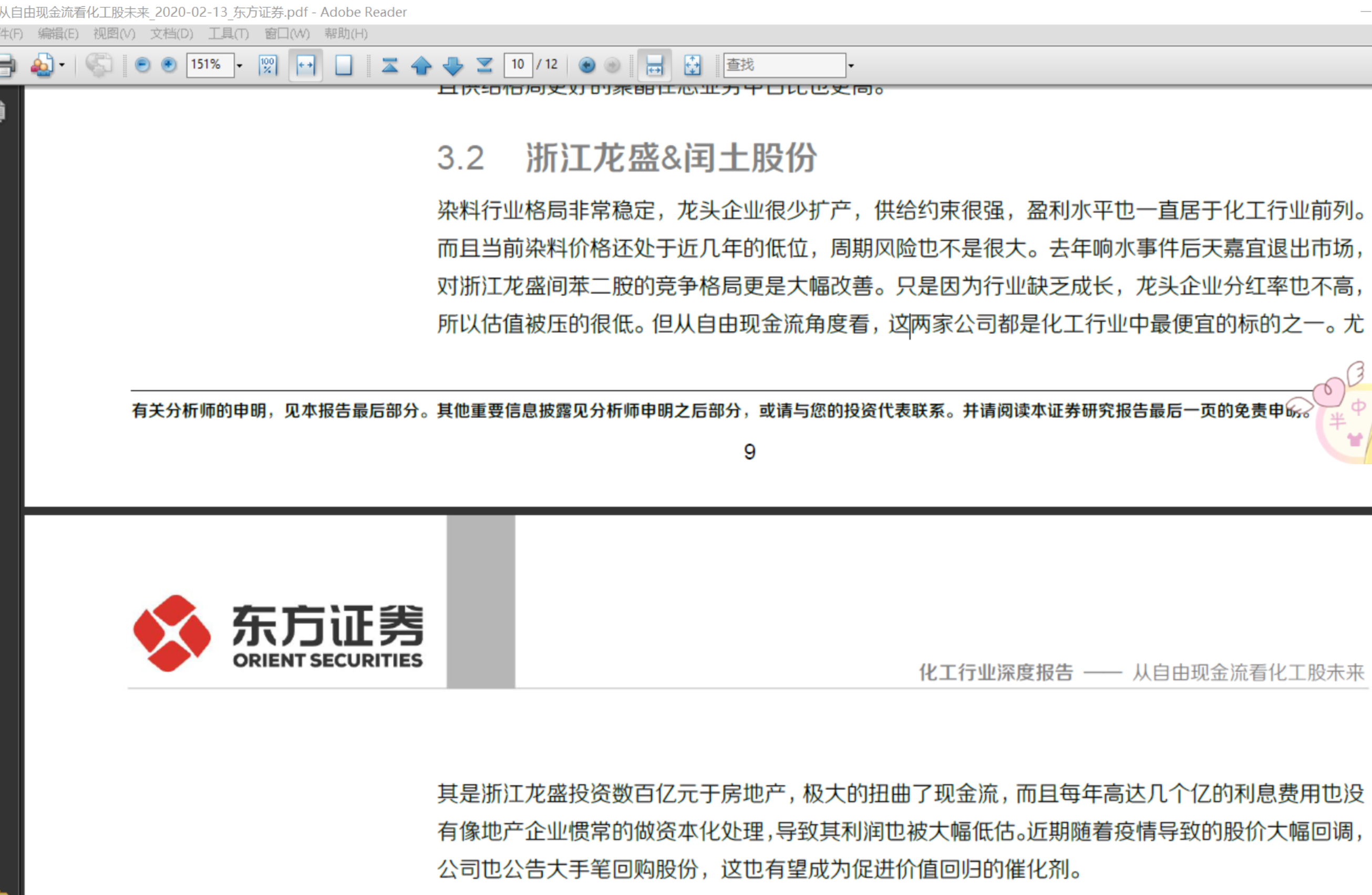Go to previous page arrow

click(421, 65)
